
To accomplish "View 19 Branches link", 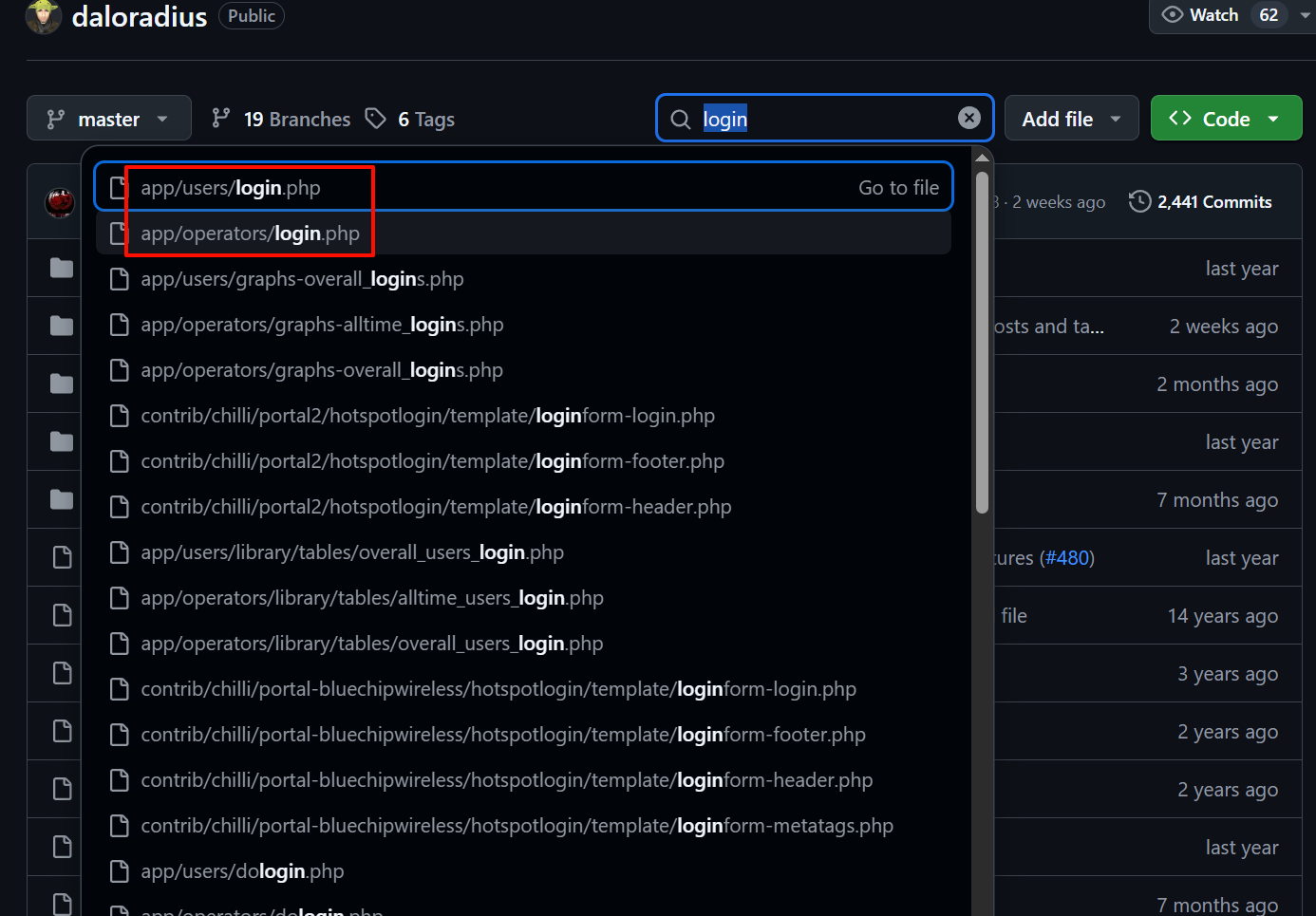I will point(296,120).
